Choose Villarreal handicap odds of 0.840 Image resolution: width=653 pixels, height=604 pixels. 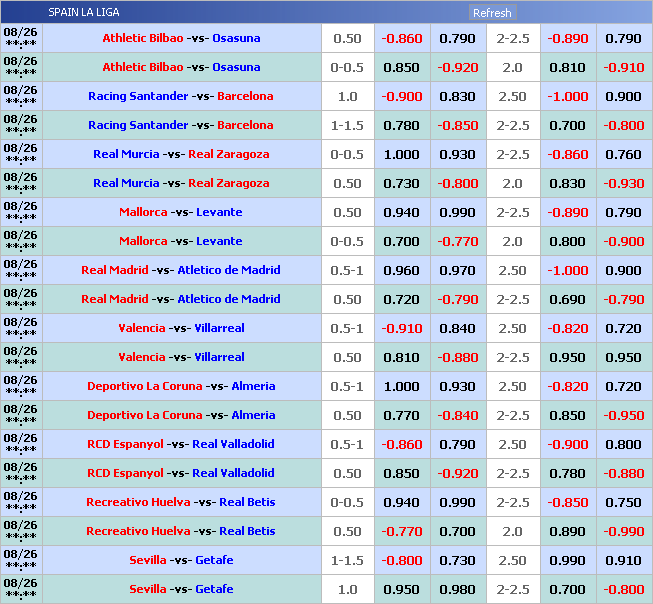(x=457, y=328)
